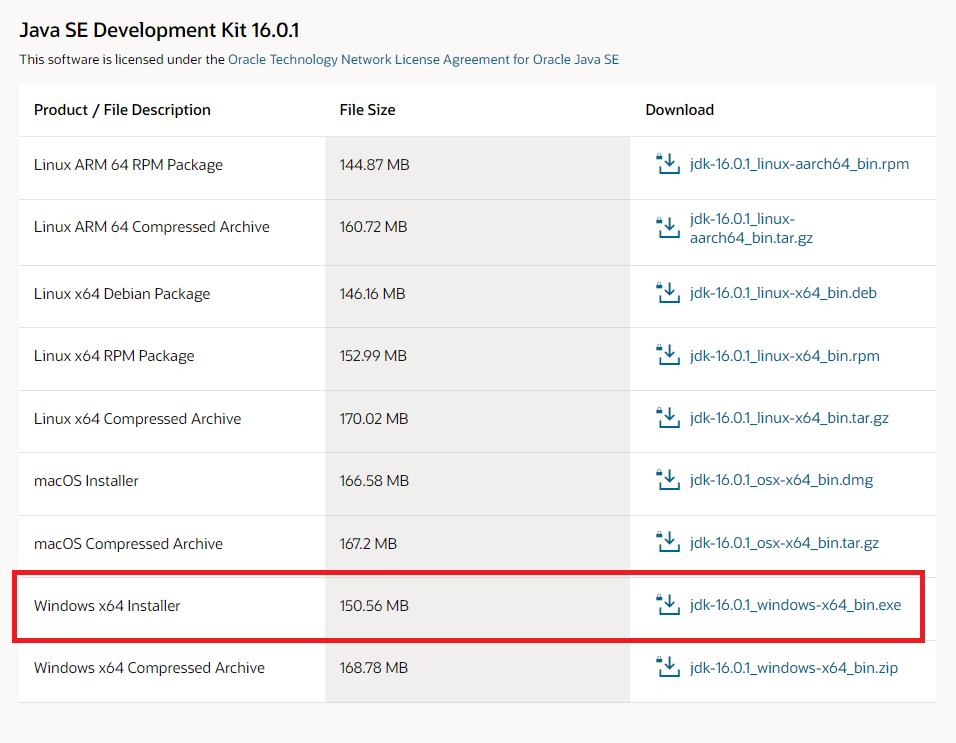Click the 'Product / File Description' column header
Screen dimensions: 956x743
pos(123,110)
